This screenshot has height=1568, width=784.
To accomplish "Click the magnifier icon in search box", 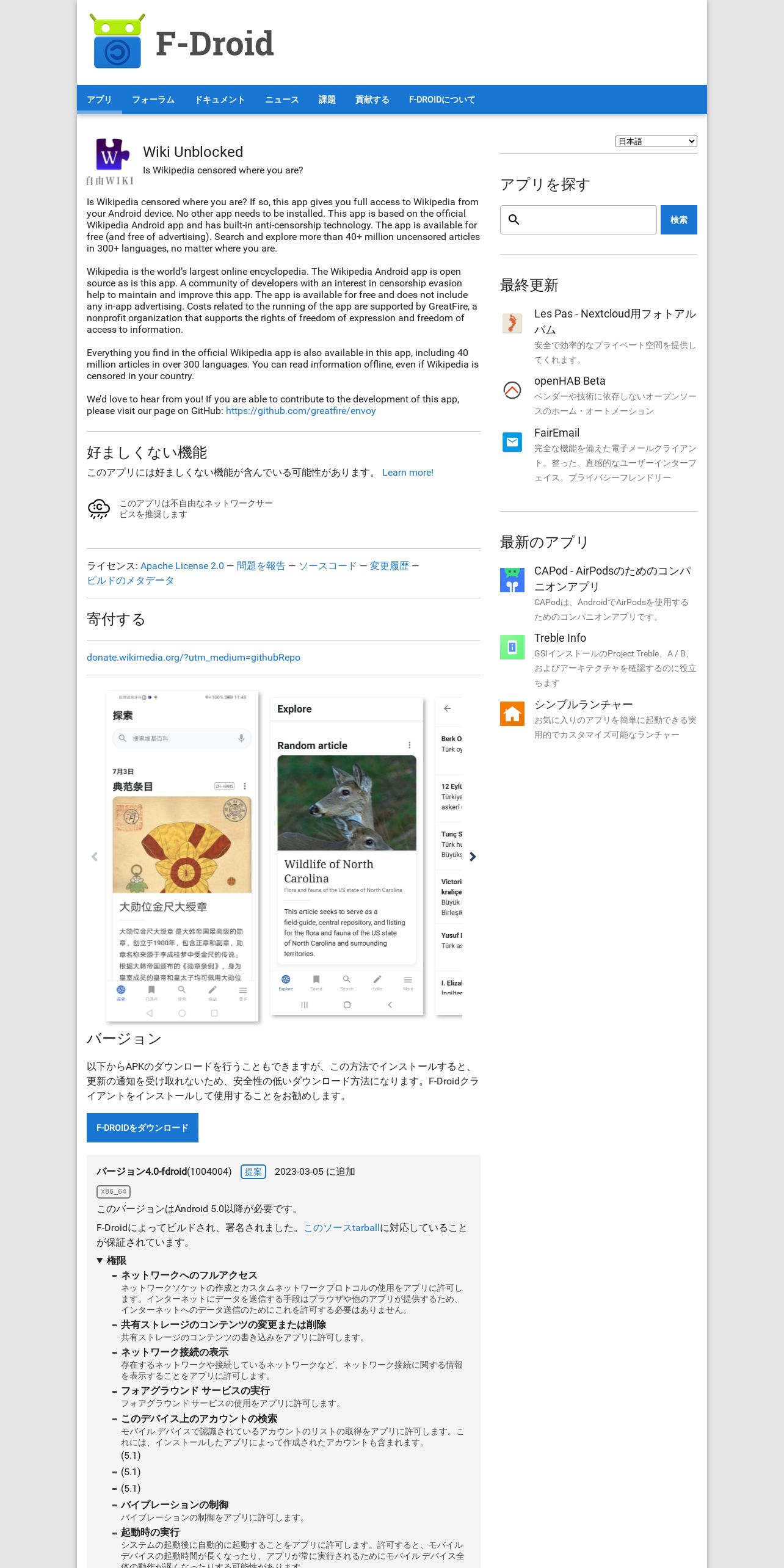I will point(514,220).
